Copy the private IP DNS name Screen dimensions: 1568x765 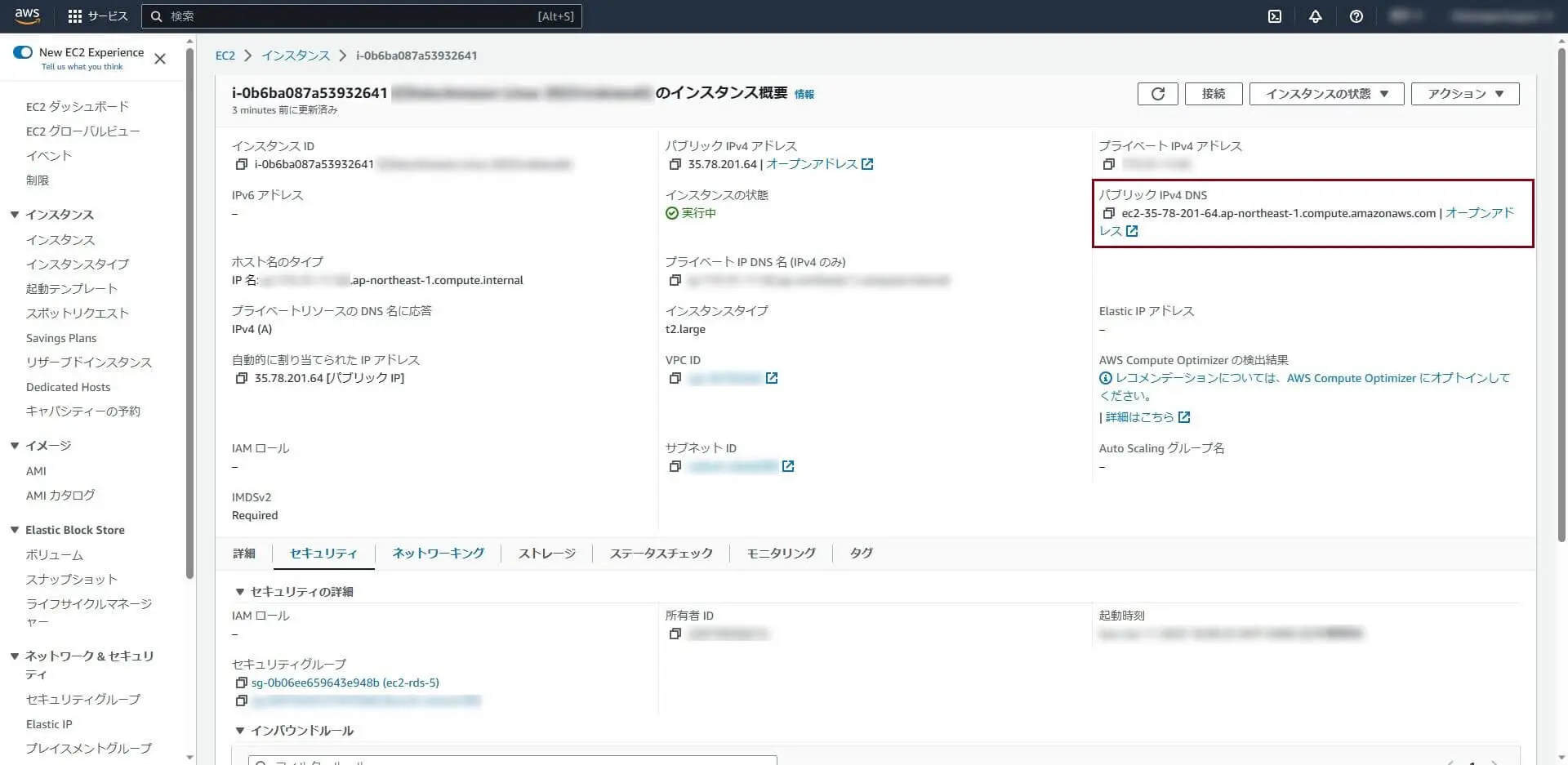pyautogui.click(x=675, y=280)
